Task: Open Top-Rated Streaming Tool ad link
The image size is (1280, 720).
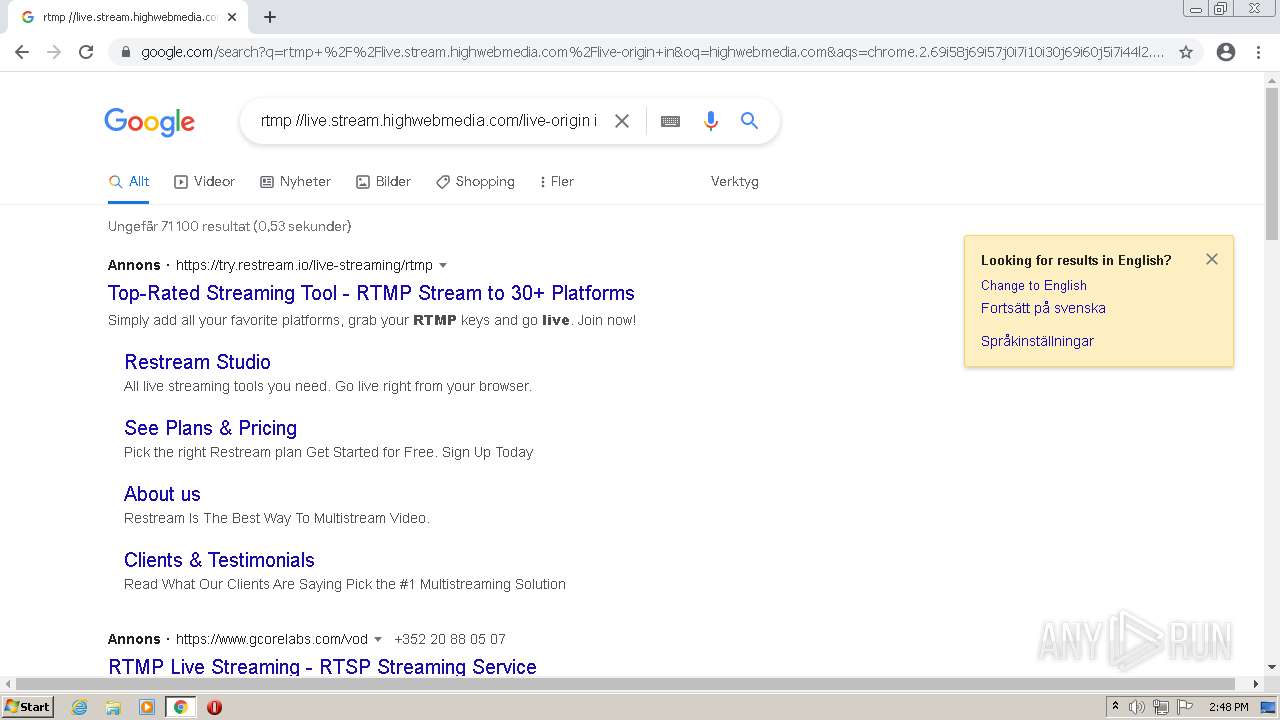Action: tap(371, 293)
